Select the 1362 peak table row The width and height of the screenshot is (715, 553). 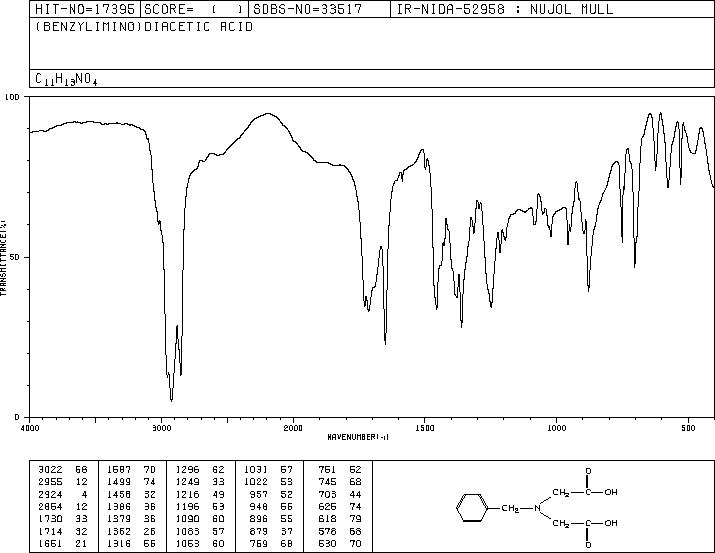click(x=131, y=531)
